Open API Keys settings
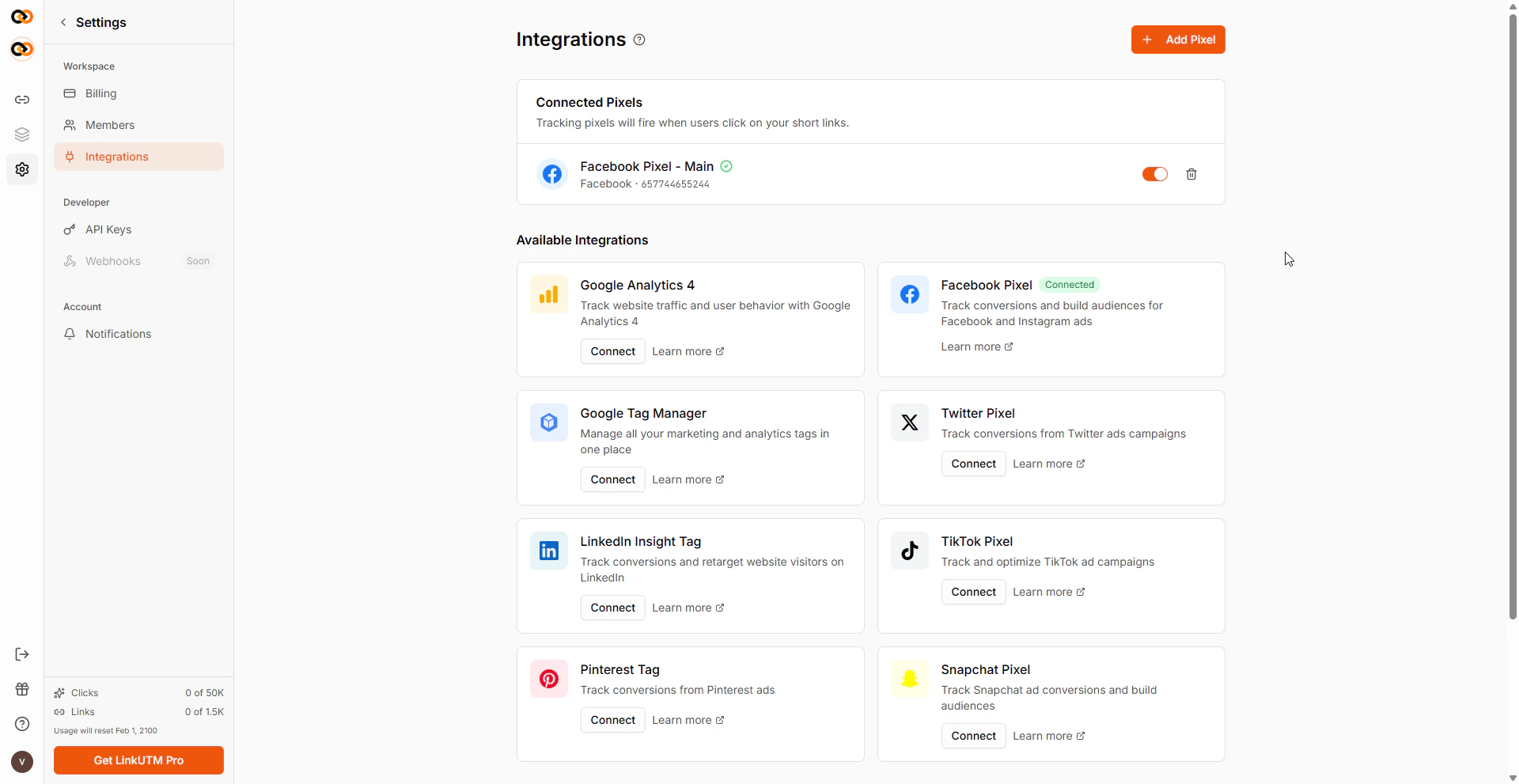 [x=138, y=229]
